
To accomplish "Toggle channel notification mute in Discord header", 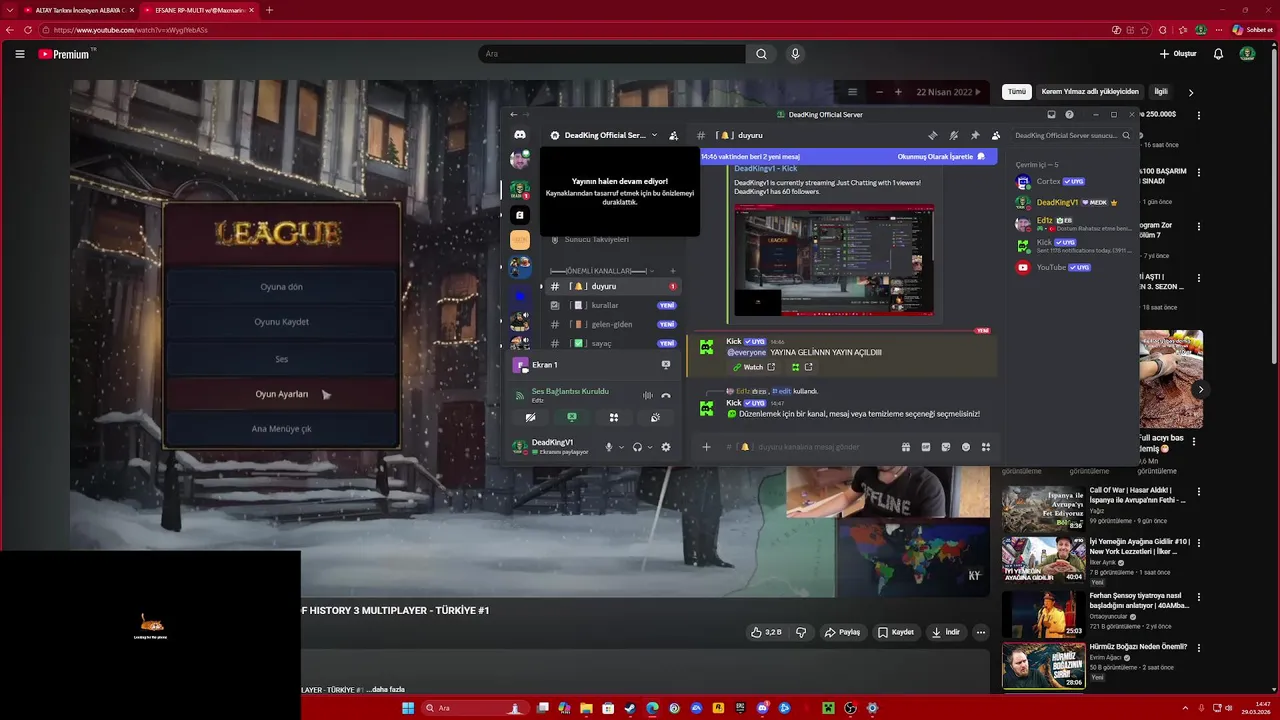I will 954,135.
